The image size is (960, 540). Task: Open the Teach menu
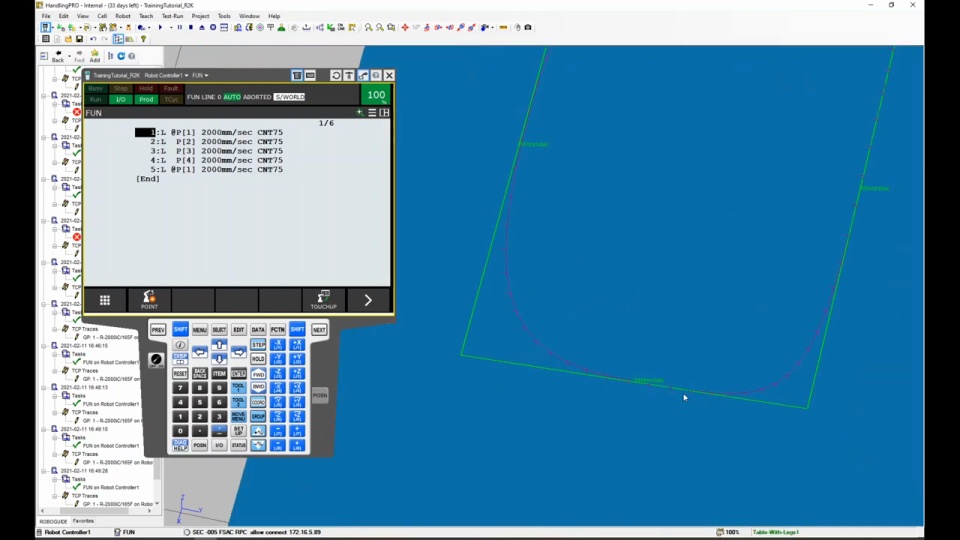[146, 16]
